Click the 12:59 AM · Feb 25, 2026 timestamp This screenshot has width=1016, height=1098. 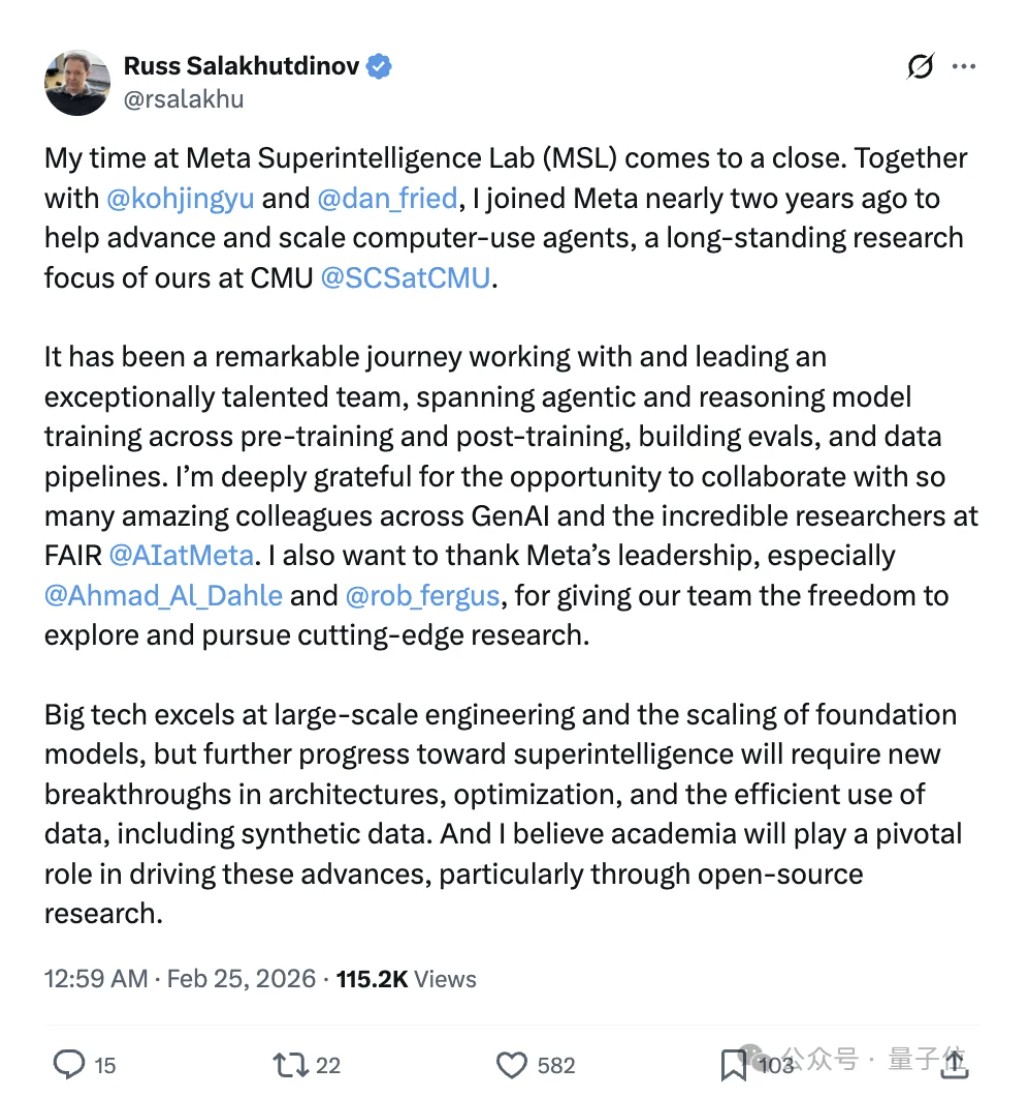point(180,978)
